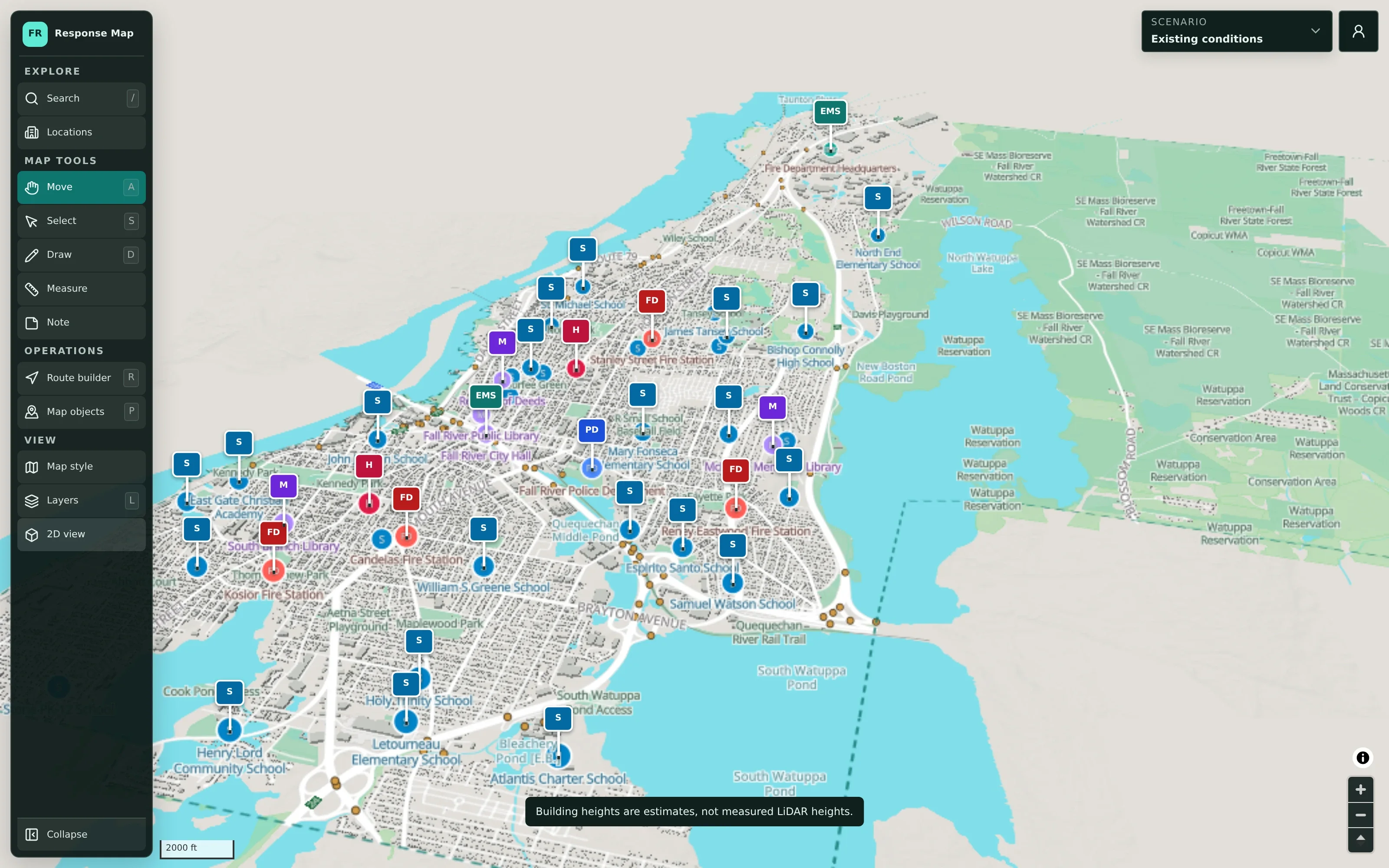
Task: Zoom in with the plus button
Action: (1360, 790)
